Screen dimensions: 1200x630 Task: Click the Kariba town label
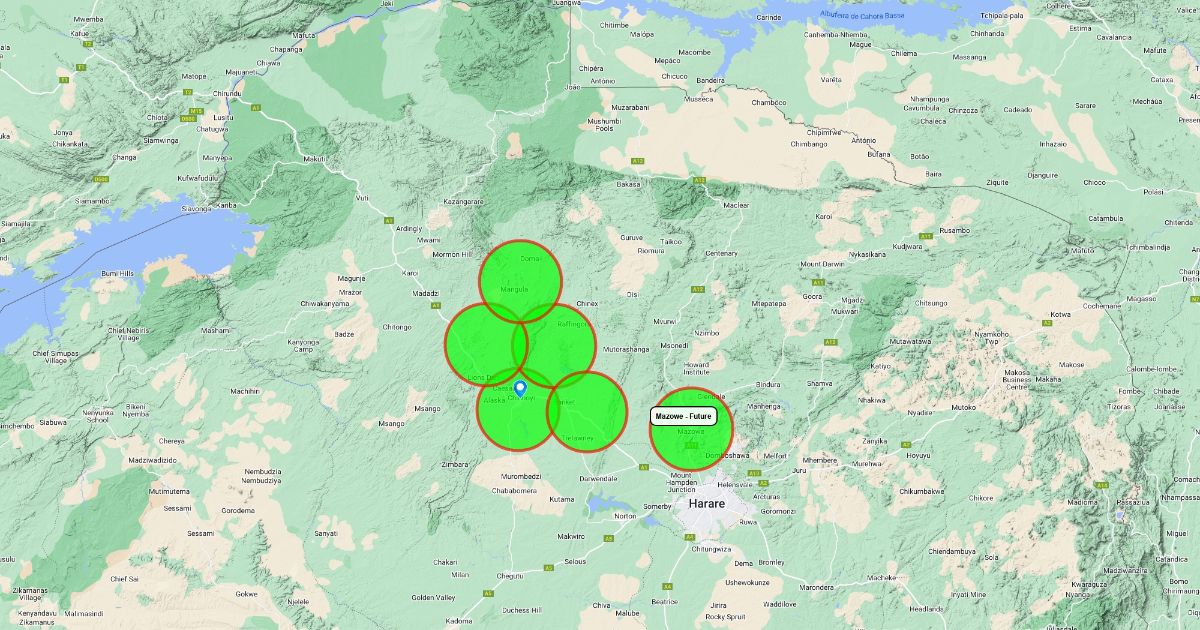click(x=227, y=205)
